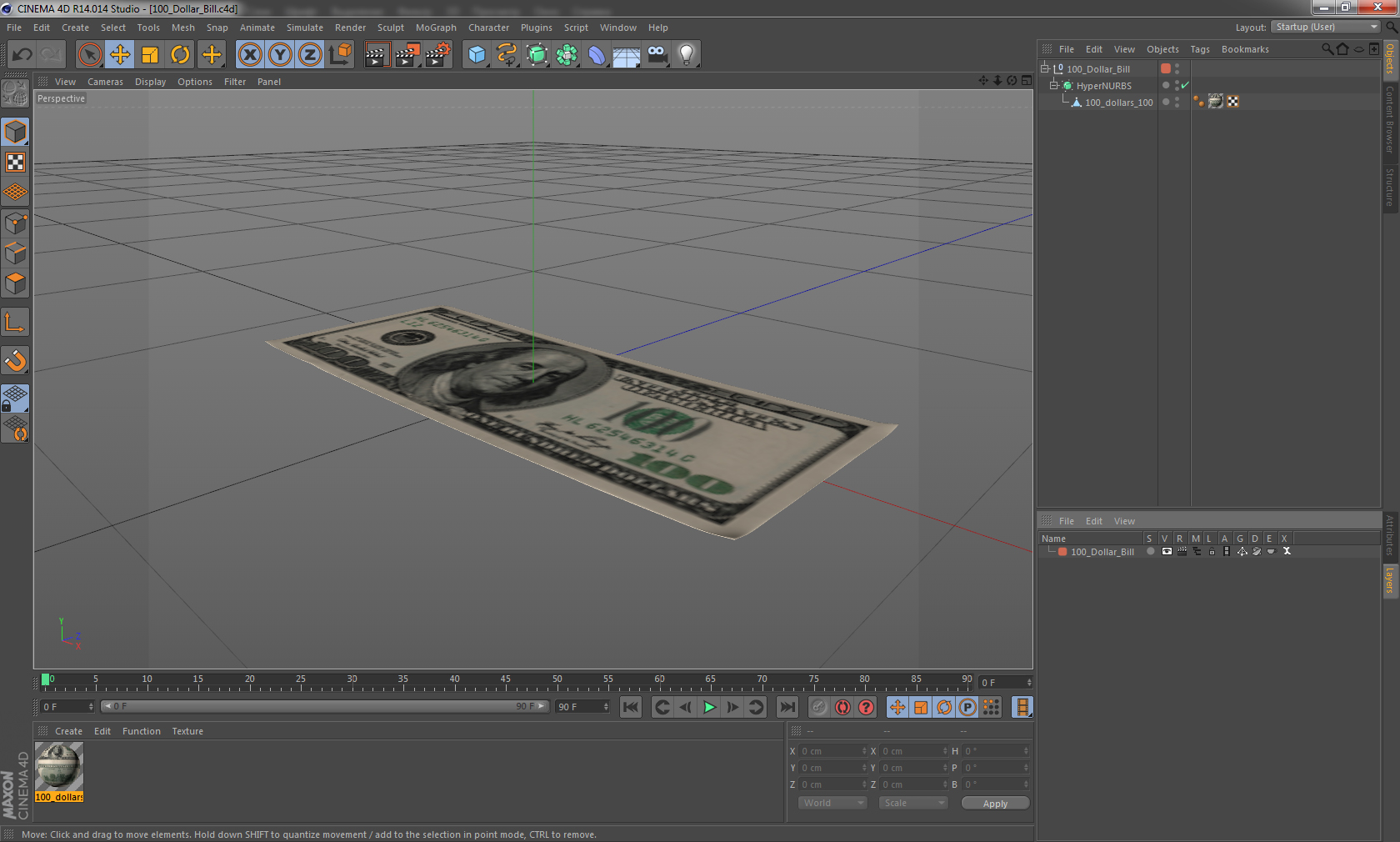Switch to Model mode cube icon
Image resolution: width=1400 pixels, height=842 pixels.
(15, 132)
